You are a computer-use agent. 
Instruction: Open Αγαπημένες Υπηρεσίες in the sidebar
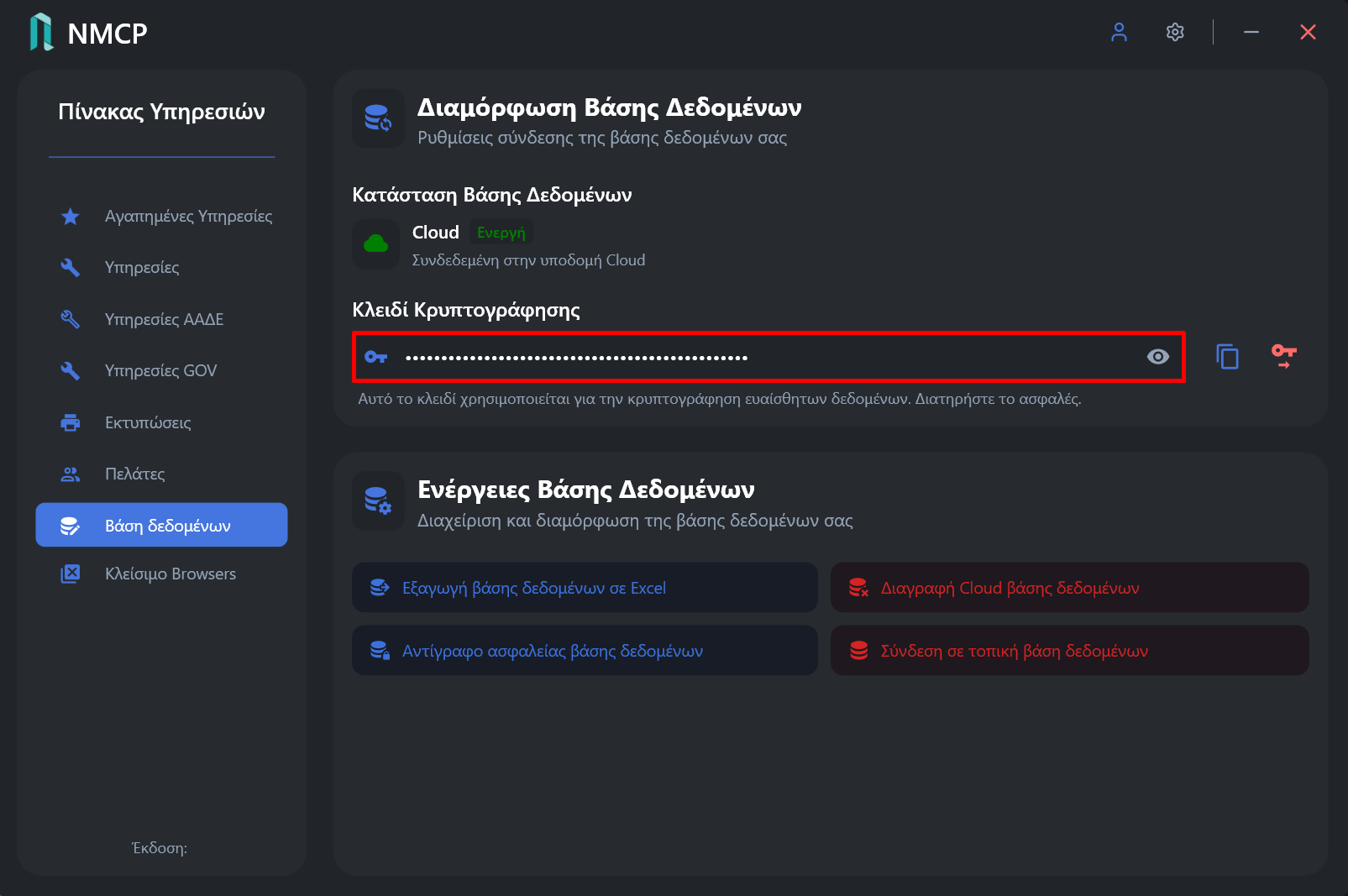(x=166, y=217)
